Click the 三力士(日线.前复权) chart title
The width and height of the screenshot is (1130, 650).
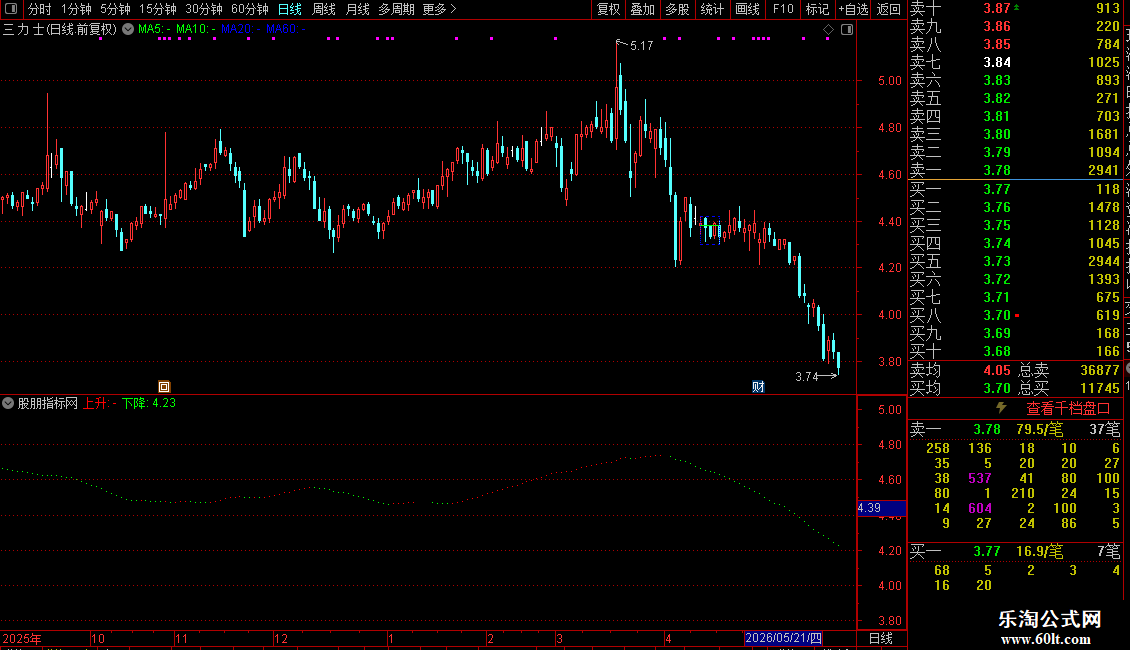(60, 29)
